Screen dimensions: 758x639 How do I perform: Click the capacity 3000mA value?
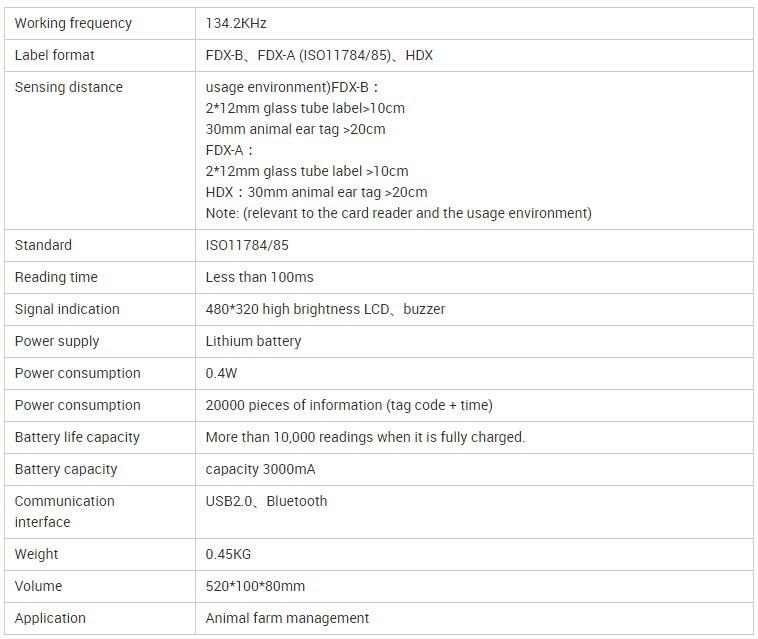pos(261,469)
